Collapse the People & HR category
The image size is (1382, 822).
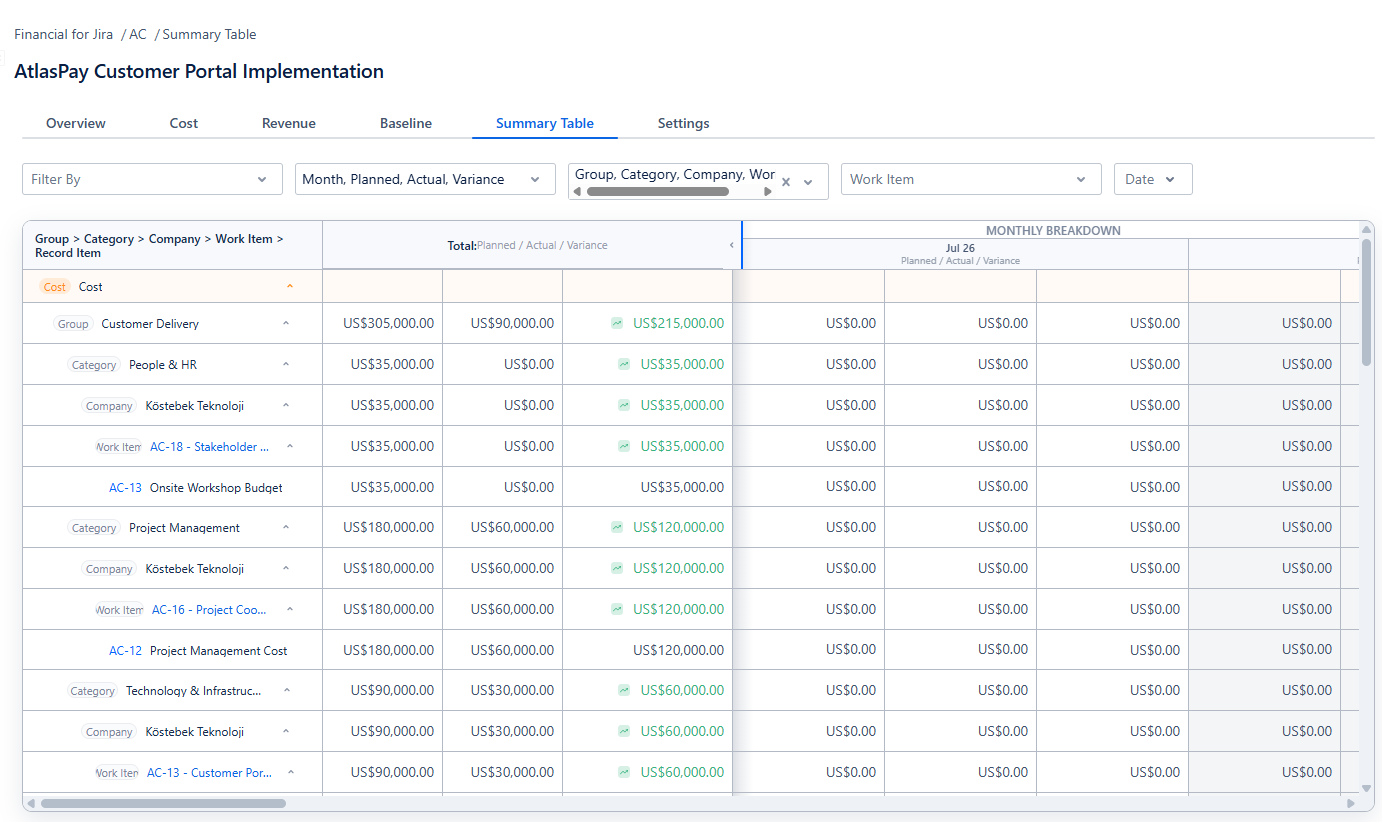pyautogui.click(x=286, y=365)
